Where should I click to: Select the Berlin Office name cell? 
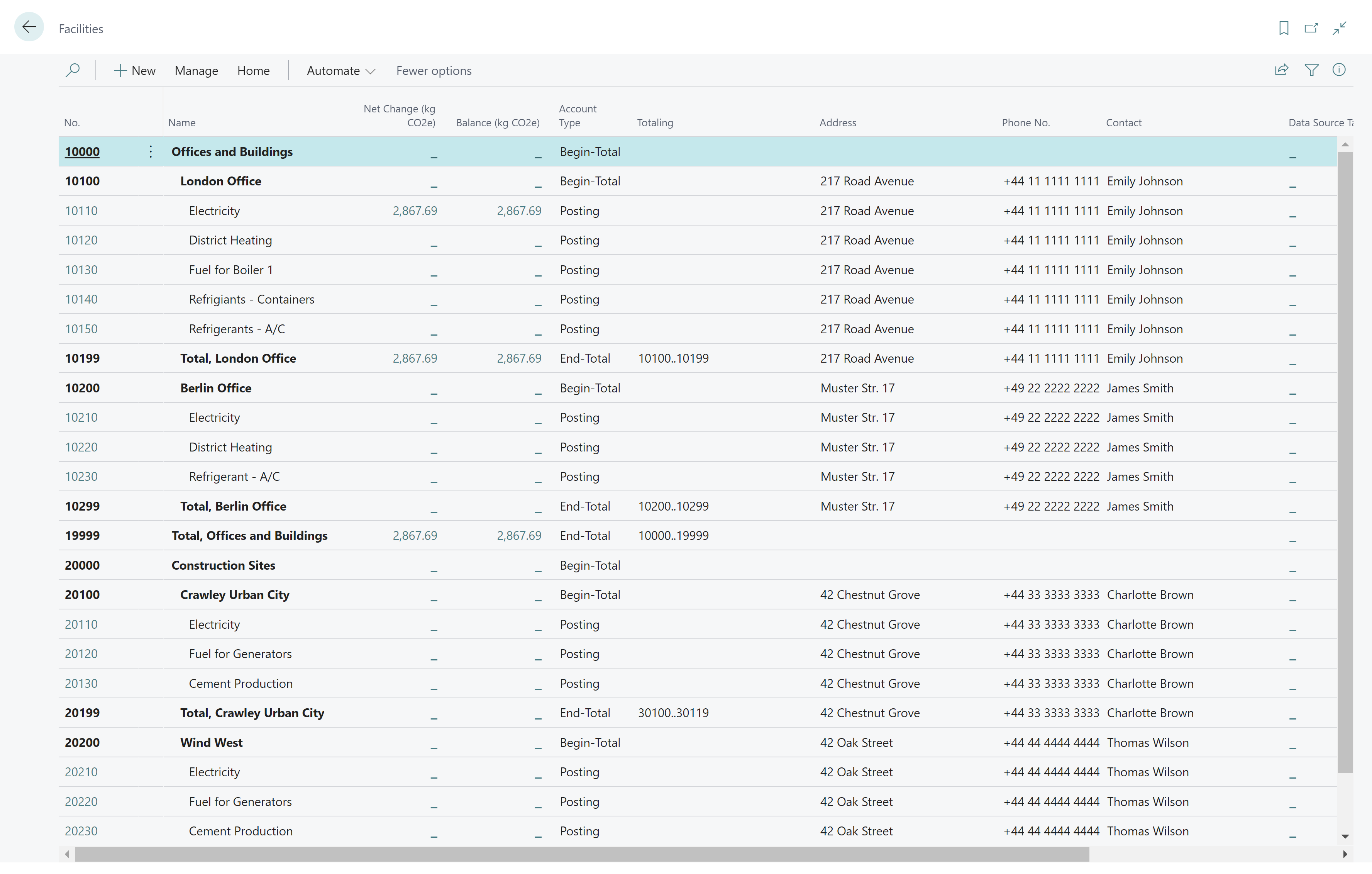(215, 388)
